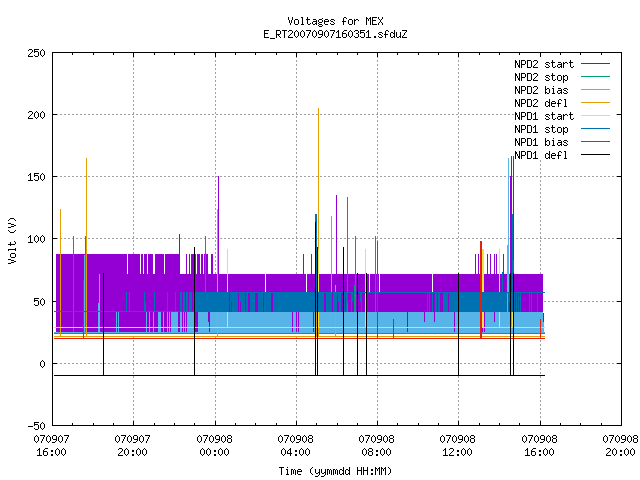Click the y-axis tick label 150
Viewport: 640px width, 480px height.
36,177
